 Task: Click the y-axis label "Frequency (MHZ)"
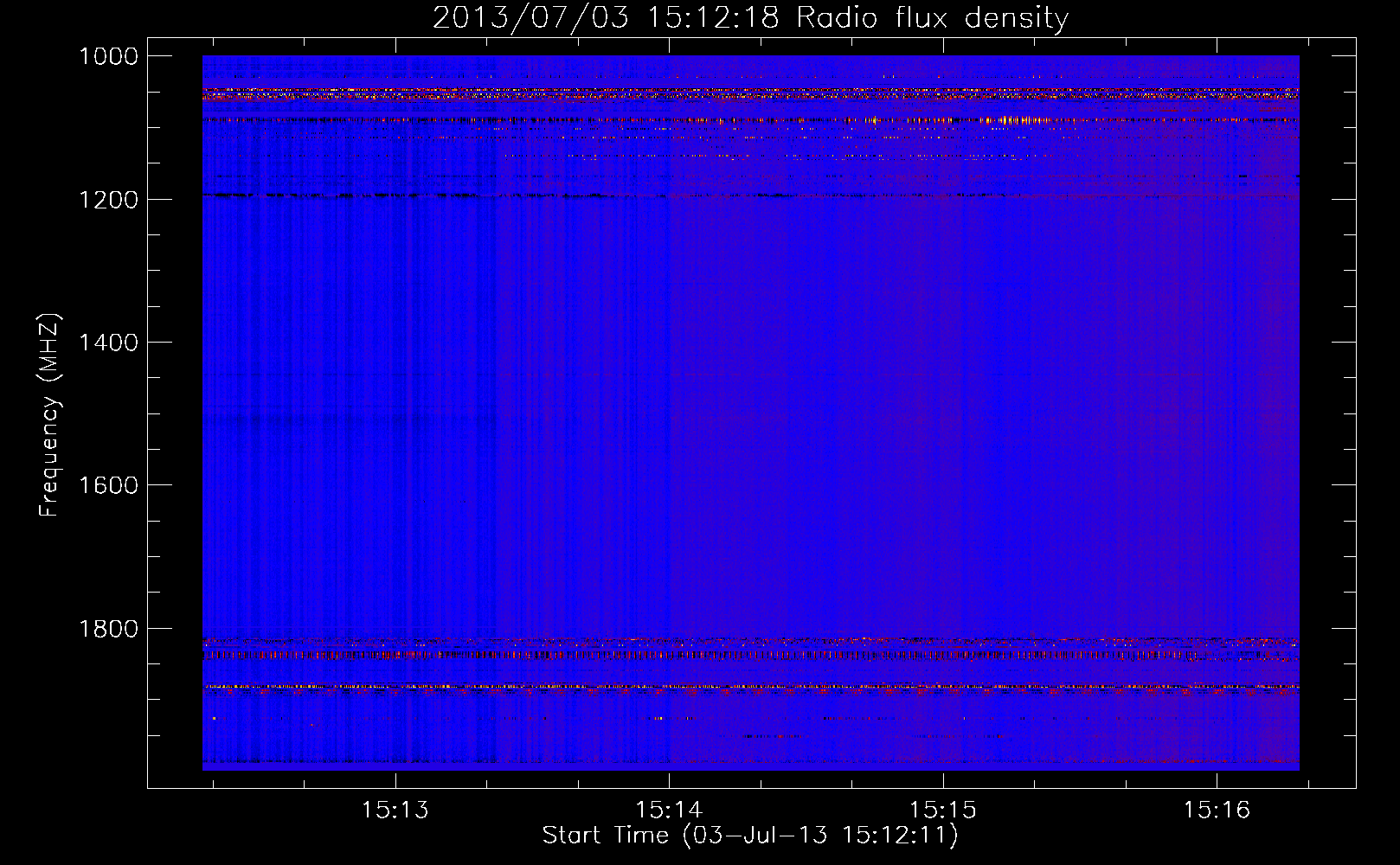(50, 414)
